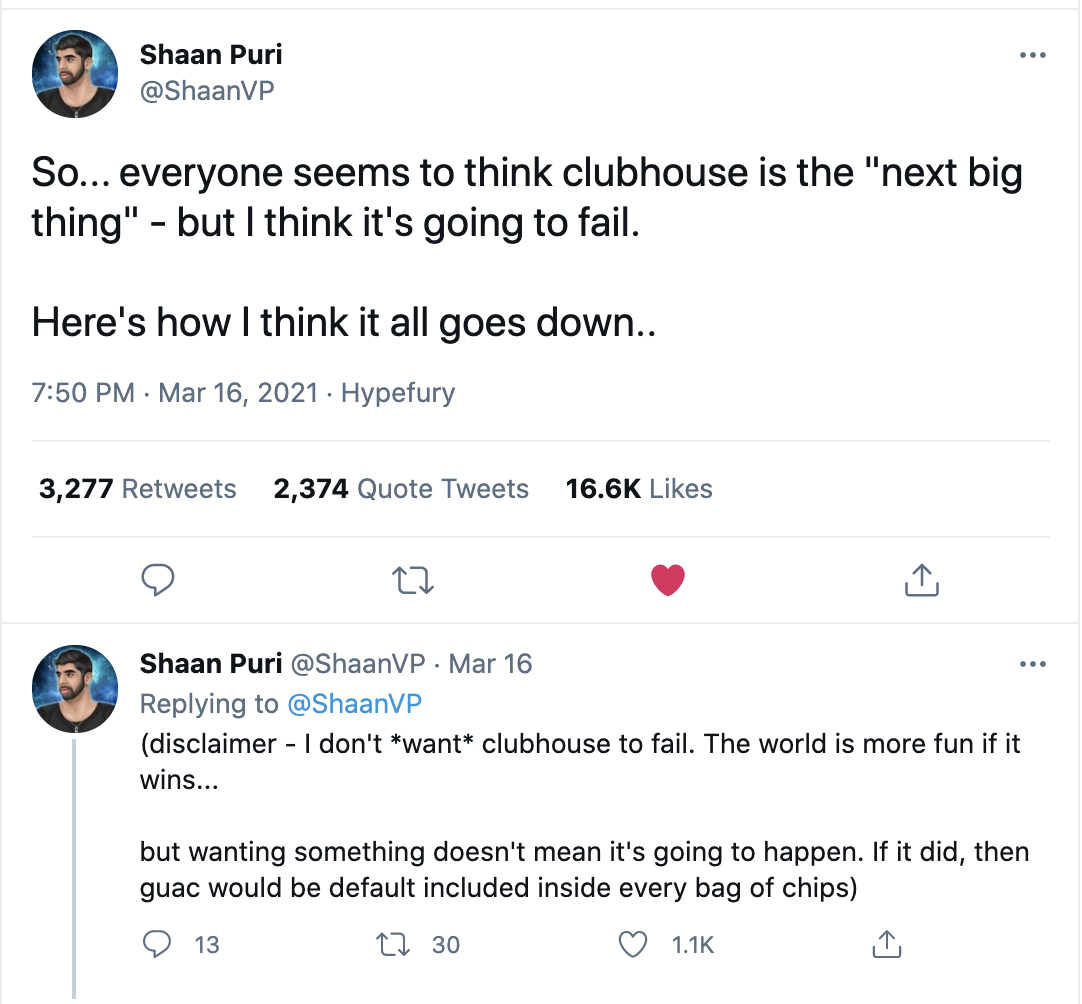This screenshot has width=1082, height=1004.
Task: Reply to the disclaimer tweet with 13 replies
Action: (x=158, y=944)
